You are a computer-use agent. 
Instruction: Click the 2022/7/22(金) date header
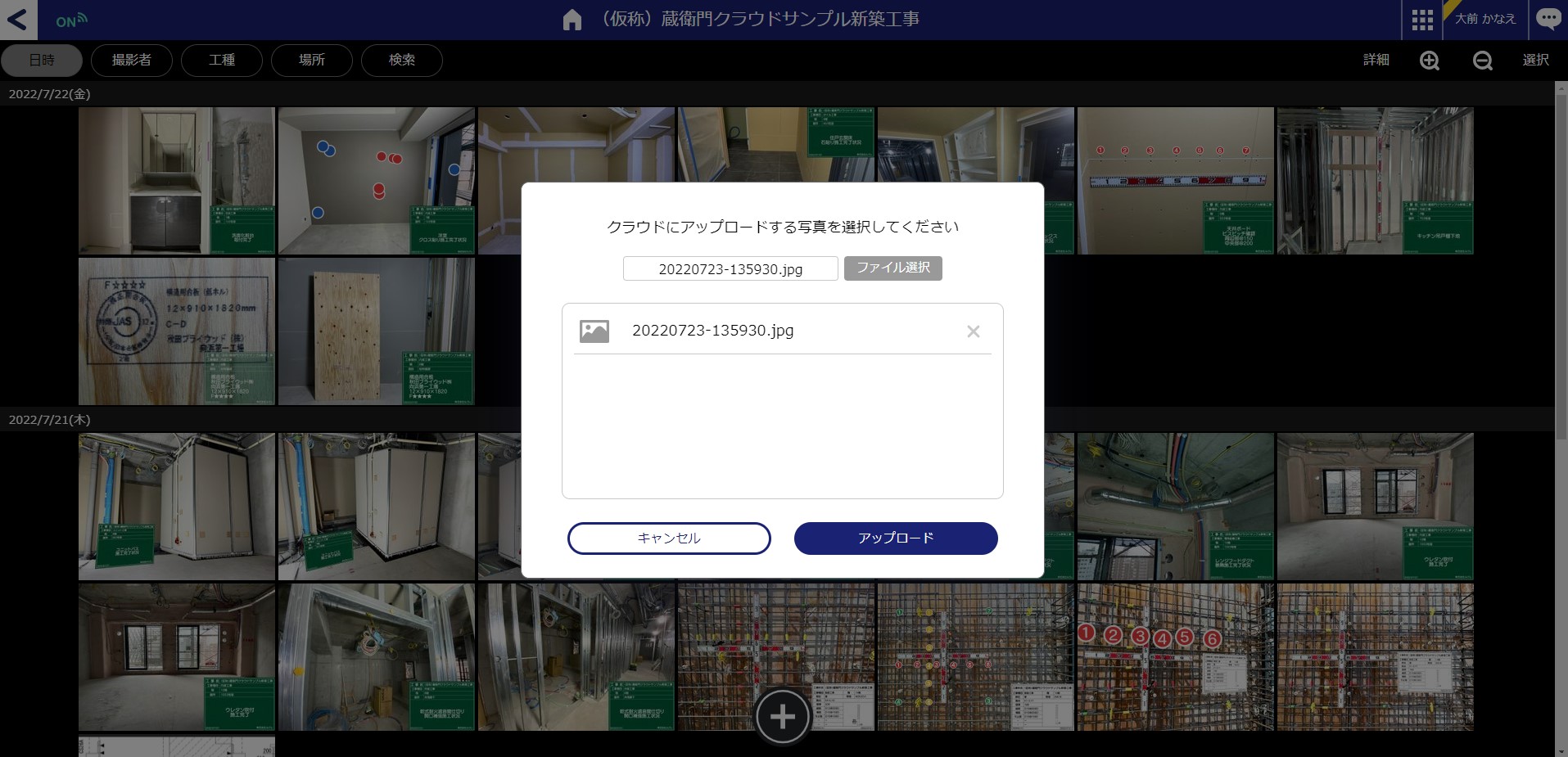50,94
